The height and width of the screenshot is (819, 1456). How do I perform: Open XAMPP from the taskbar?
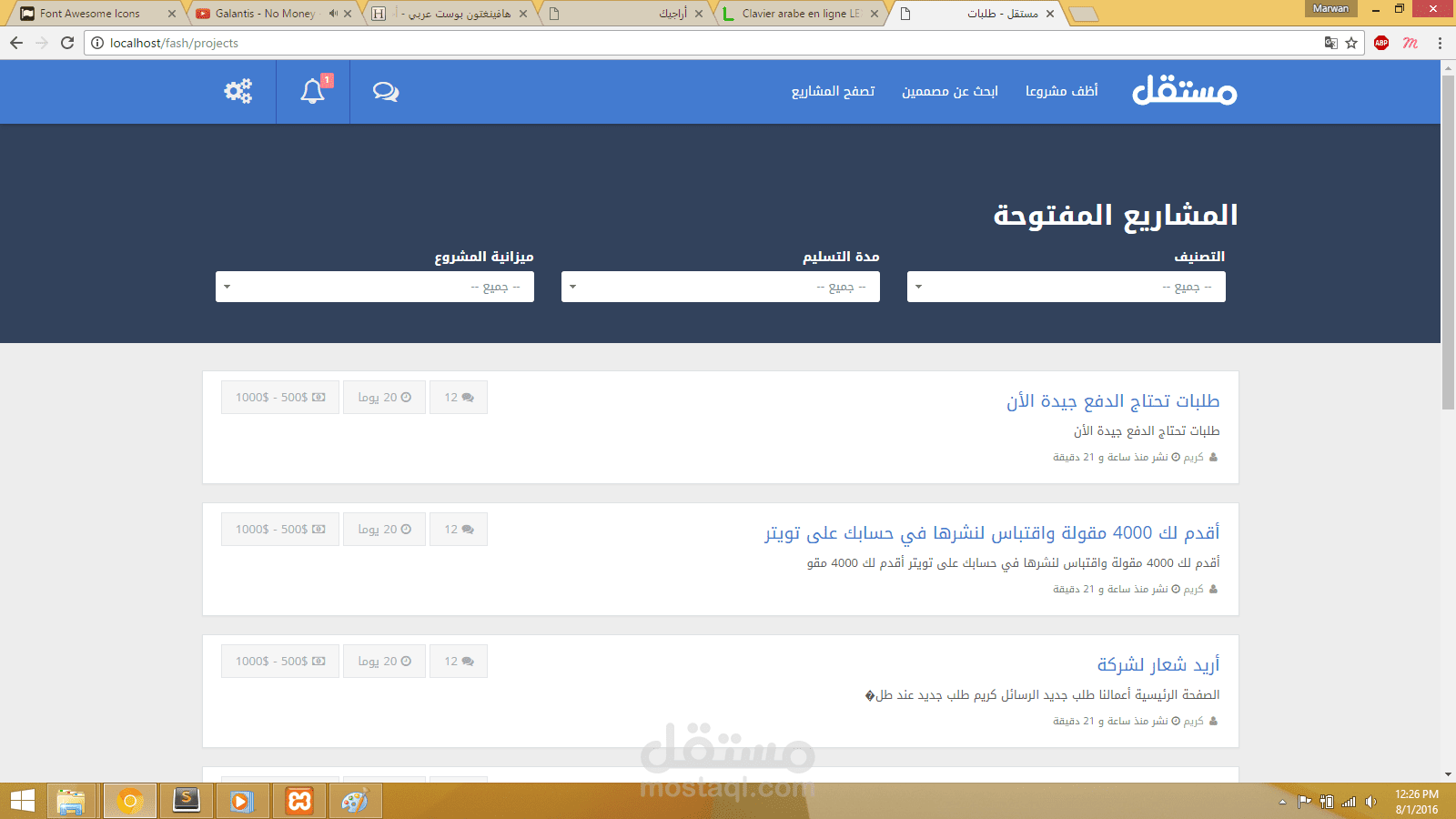pos(299,801)
